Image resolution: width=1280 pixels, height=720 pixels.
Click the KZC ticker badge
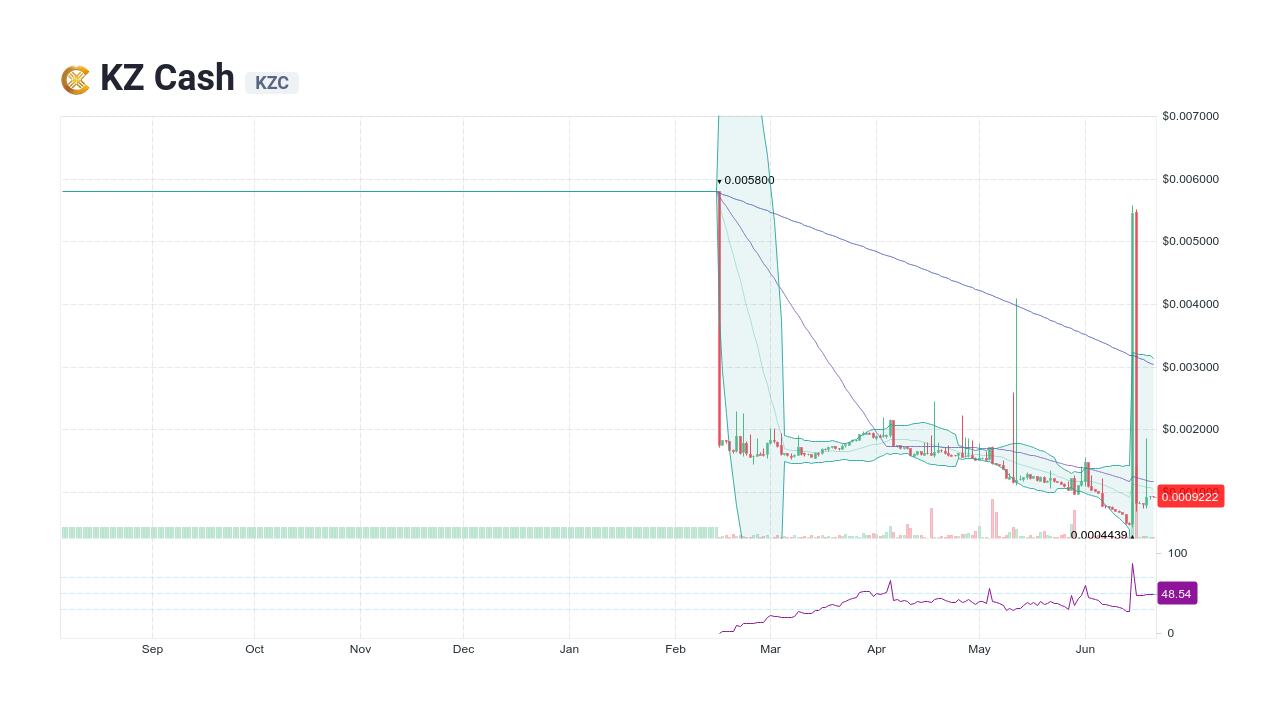tap(272, 83)
